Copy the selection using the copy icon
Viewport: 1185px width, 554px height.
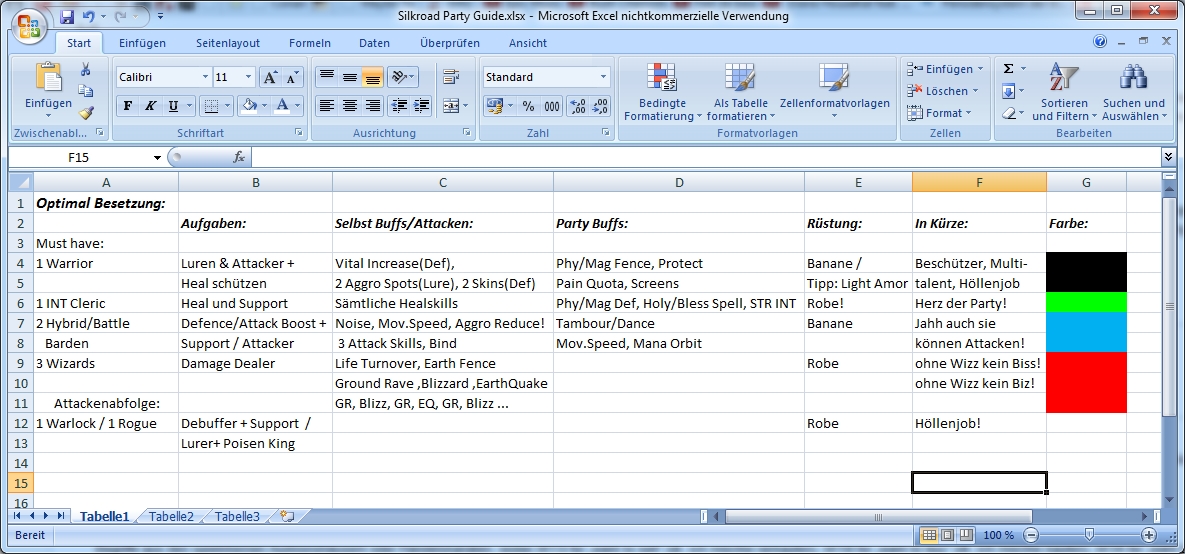[x=85, y=91]
